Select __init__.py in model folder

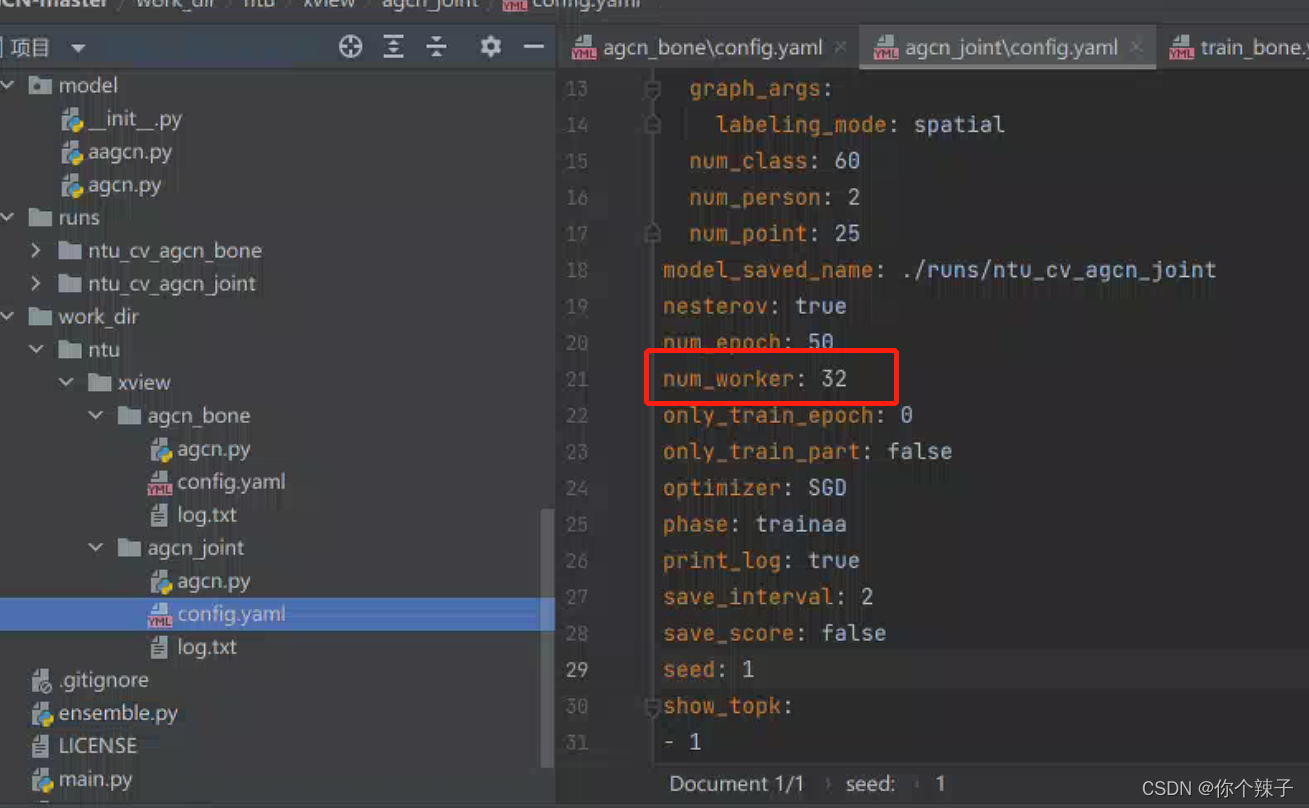121,119
